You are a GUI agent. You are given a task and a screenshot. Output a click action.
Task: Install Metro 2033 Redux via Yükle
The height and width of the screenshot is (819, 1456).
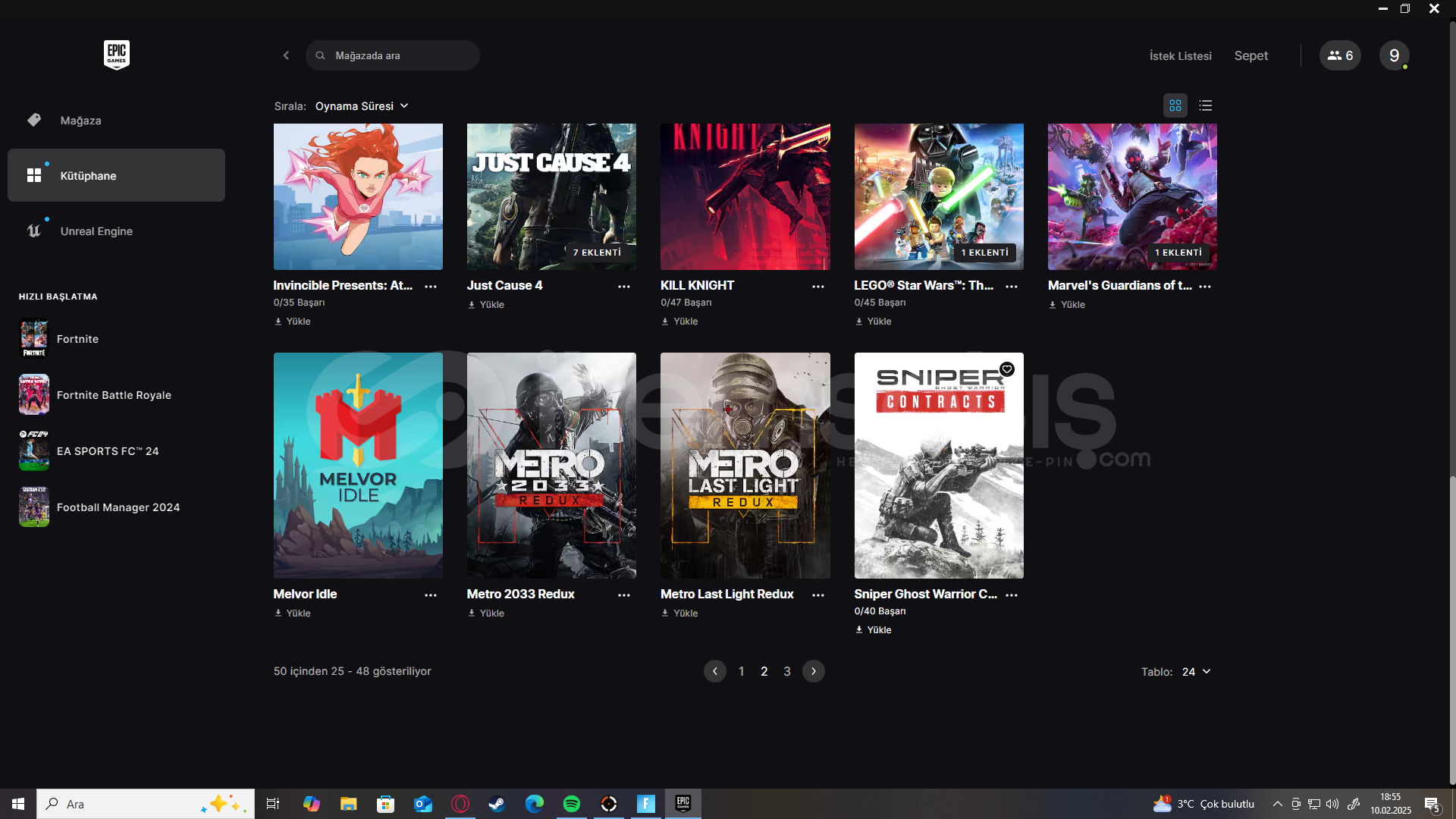click(x=485, y=613)
